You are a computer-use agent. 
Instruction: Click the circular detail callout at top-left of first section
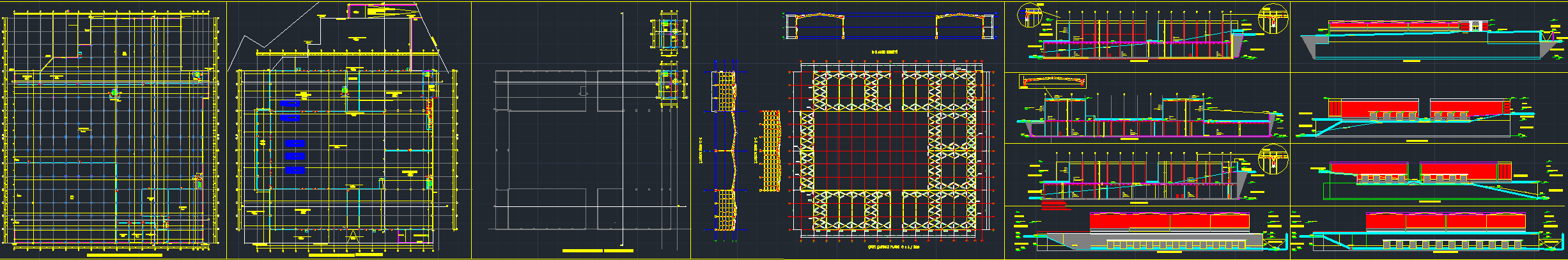(1029, 16)
